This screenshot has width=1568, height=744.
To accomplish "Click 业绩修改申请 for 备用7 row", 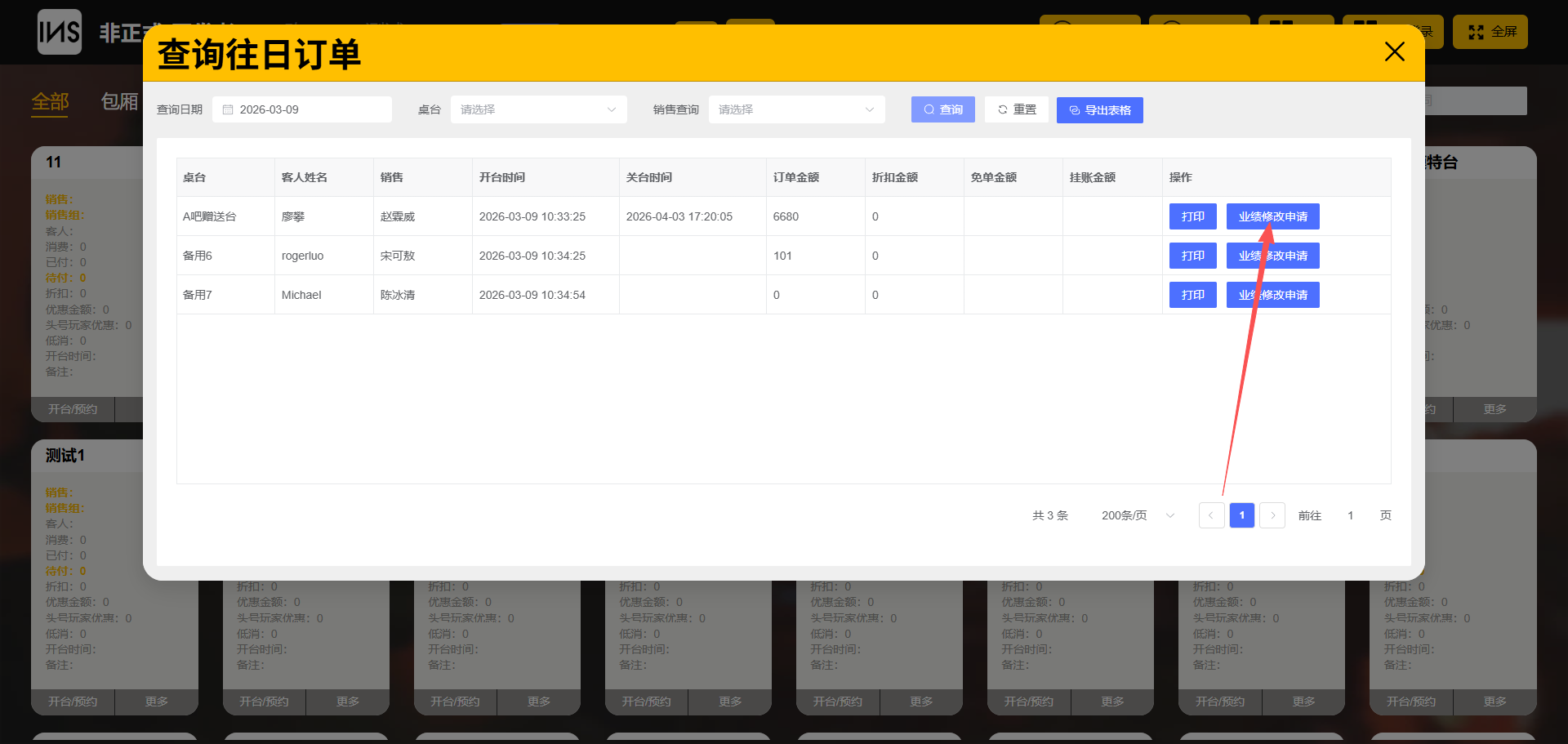I will click(1272, 295).
